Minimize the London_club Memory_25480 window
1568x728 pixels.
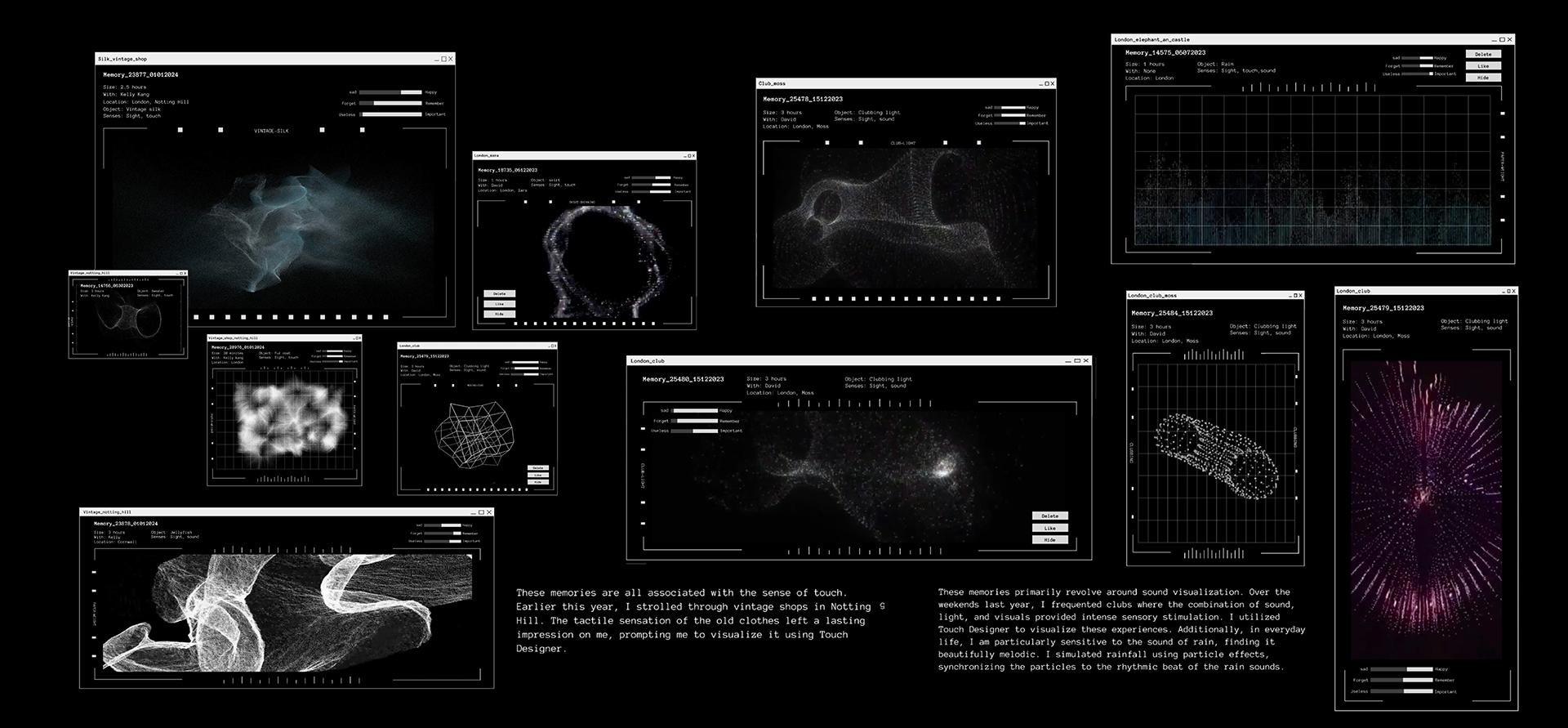(x=1068, y=361)
